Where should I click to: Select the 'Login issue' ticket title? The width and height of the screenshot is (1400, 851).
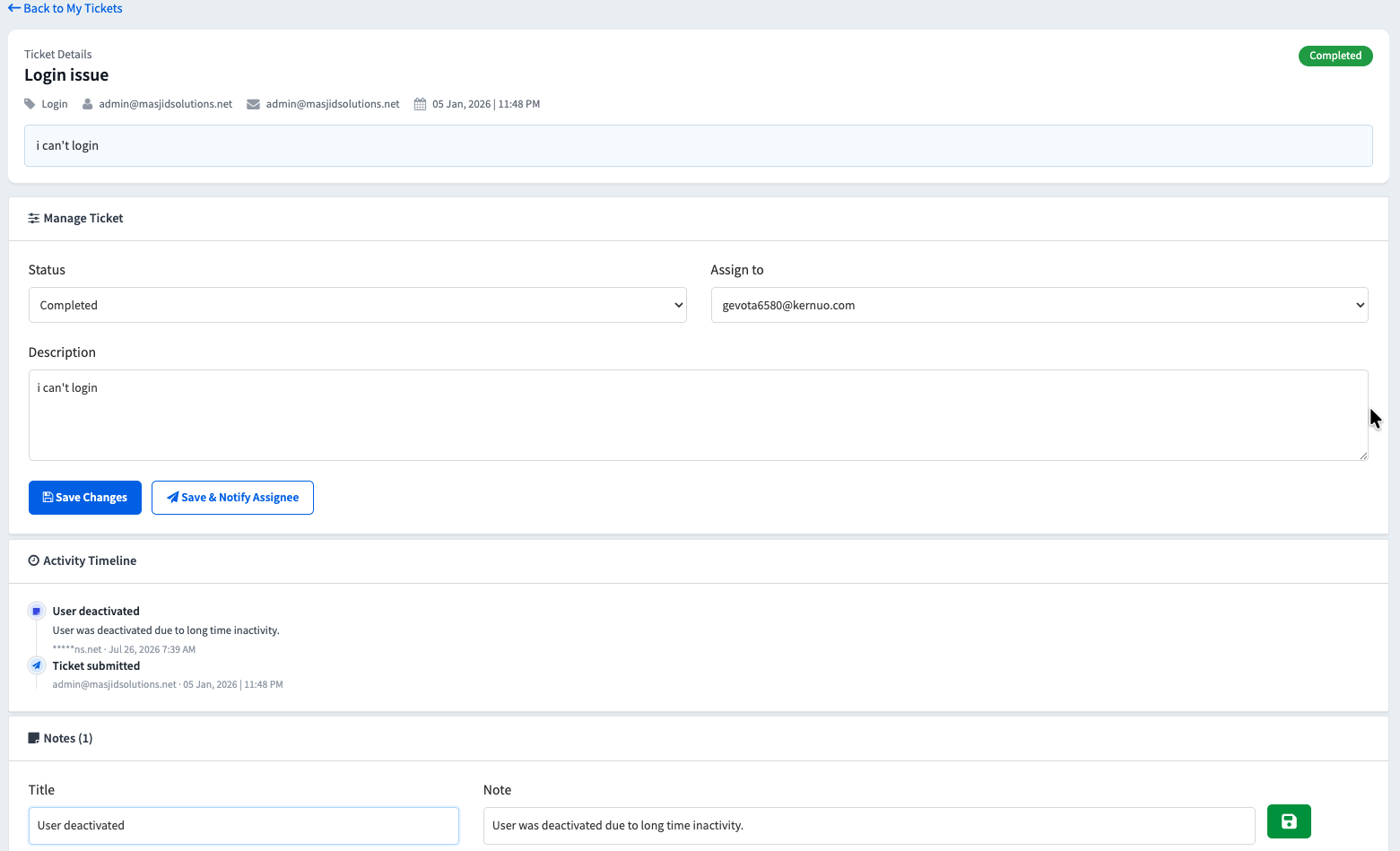66,75
